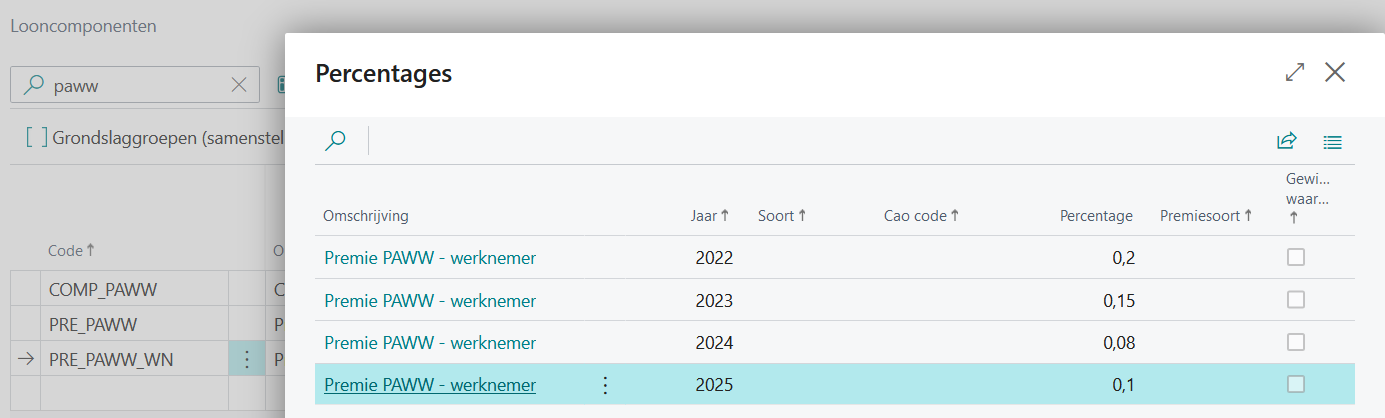The height and width of the screenshot is (418, 1385).
Task: Open the 2022 Premie PAWW - werknemer link
Action: click(x=430, y=258)
